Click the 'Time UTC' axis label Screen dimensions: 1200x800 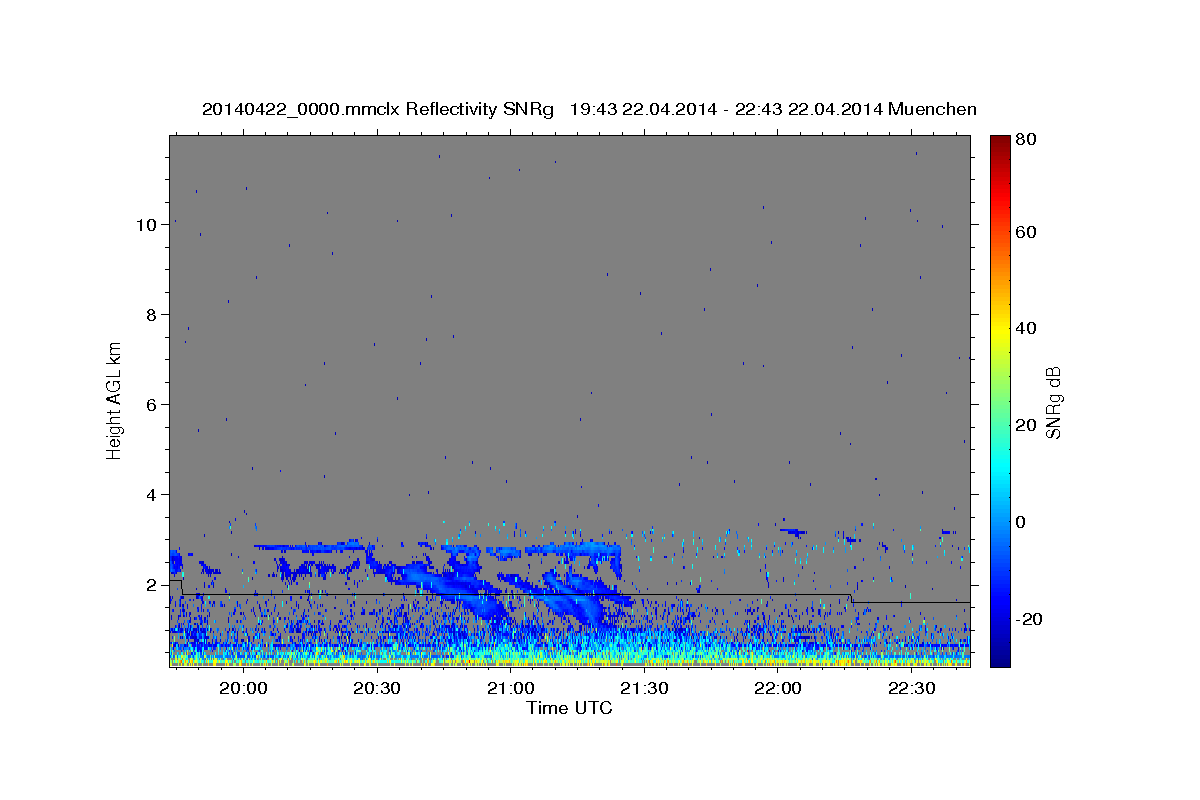(x=569, y=708)
